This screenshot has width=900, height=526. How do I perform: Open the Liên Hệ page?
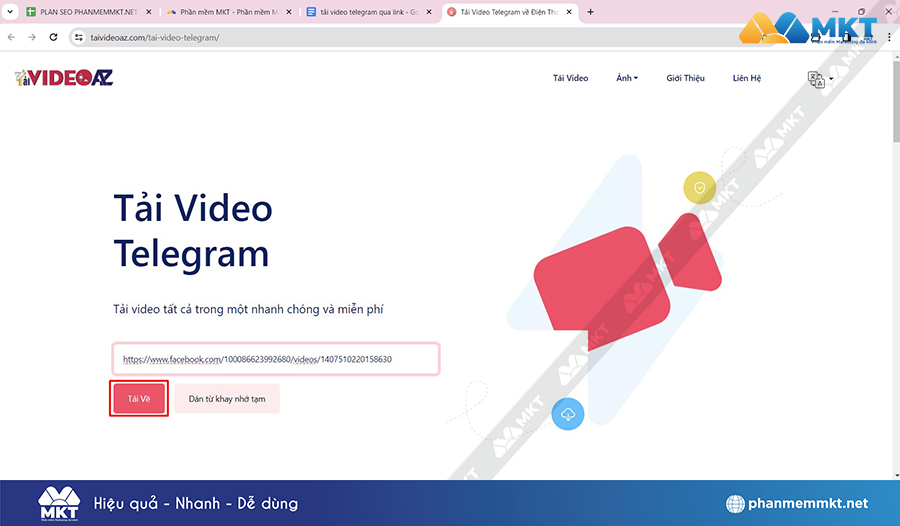[746, 78]
